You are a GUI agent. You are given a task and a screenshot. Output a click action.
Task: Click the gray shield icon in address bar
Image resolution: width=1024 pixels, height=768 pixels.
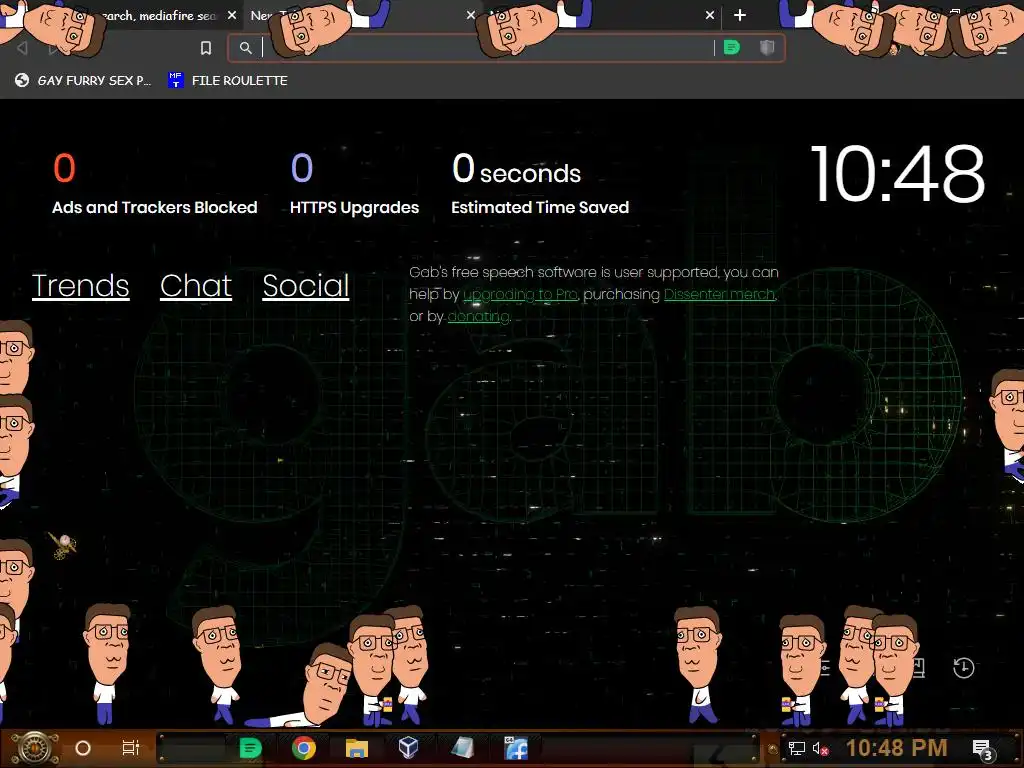767,48
